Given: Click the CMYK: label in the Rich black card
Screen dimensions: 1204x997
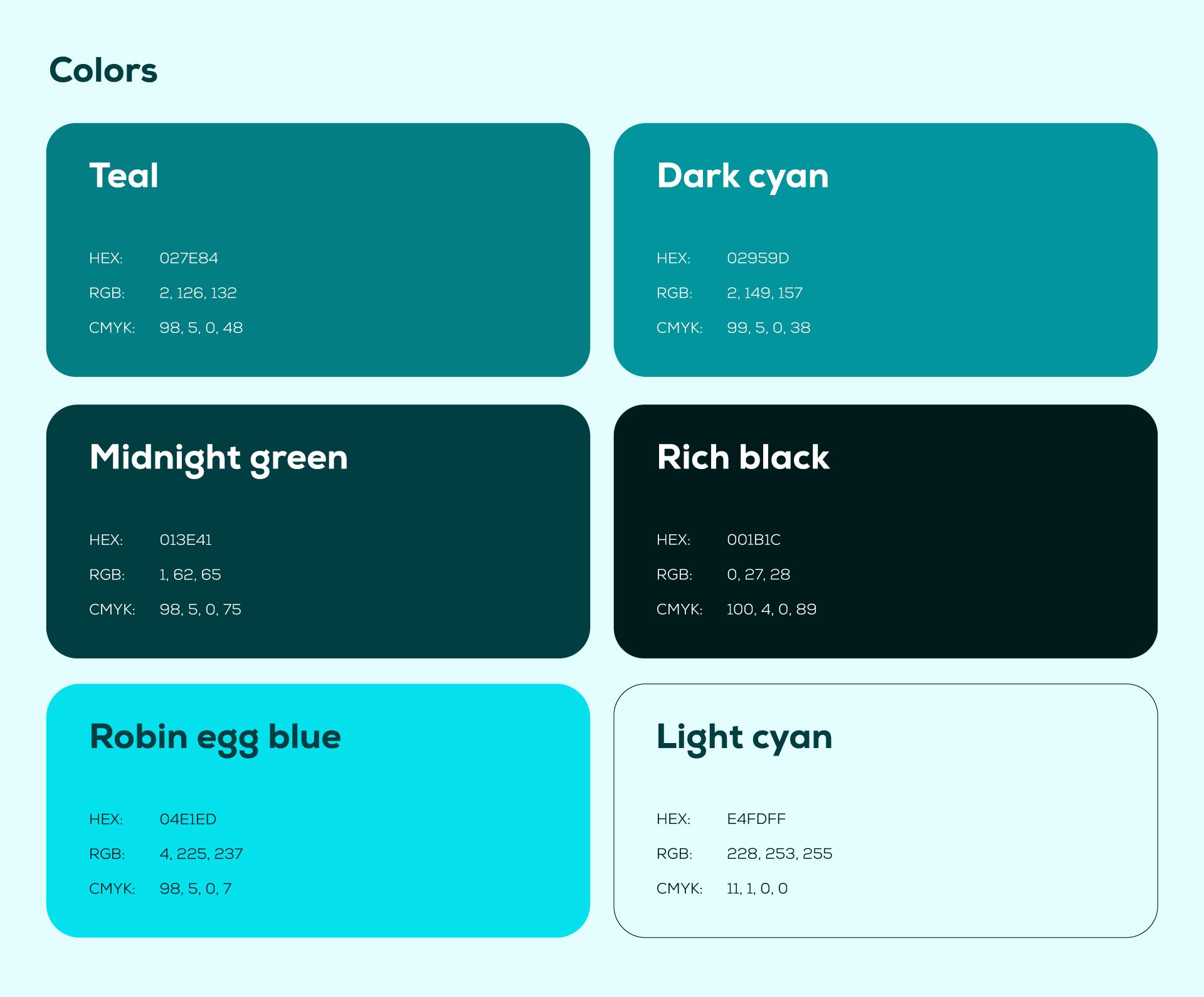Looking at the screenshot, I should point(680,609).
